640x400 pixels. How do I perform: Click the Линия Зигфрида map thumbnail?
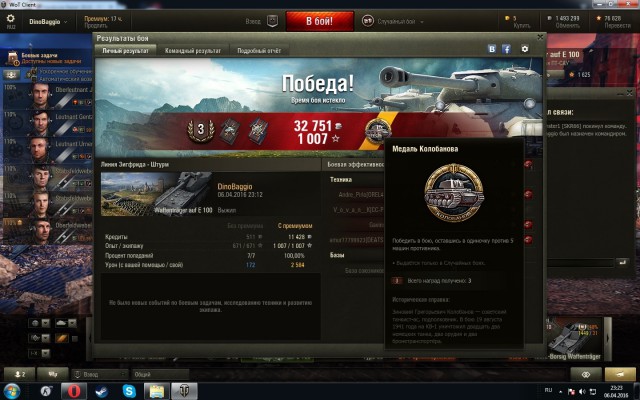click(157, 194)
